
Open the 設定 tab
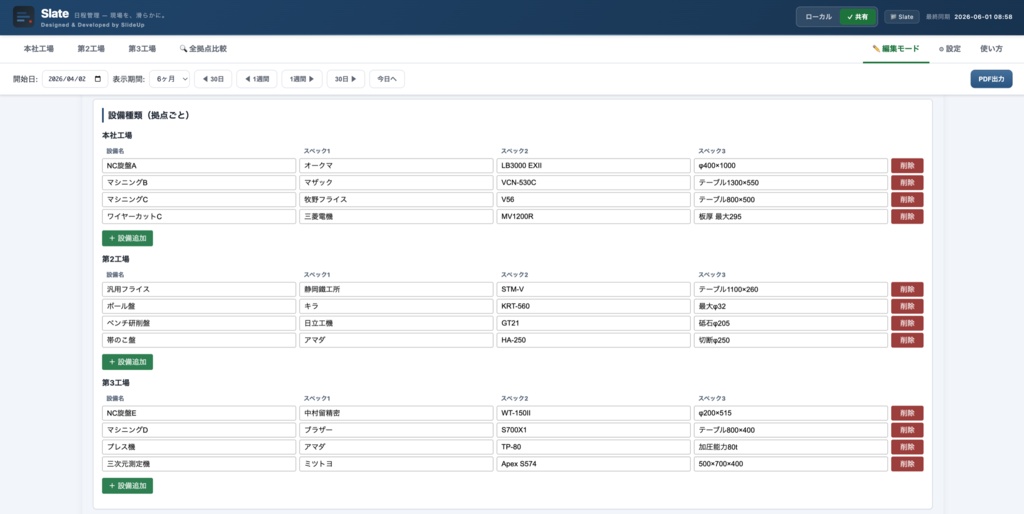pyautogui.click(x=950, y=49)
